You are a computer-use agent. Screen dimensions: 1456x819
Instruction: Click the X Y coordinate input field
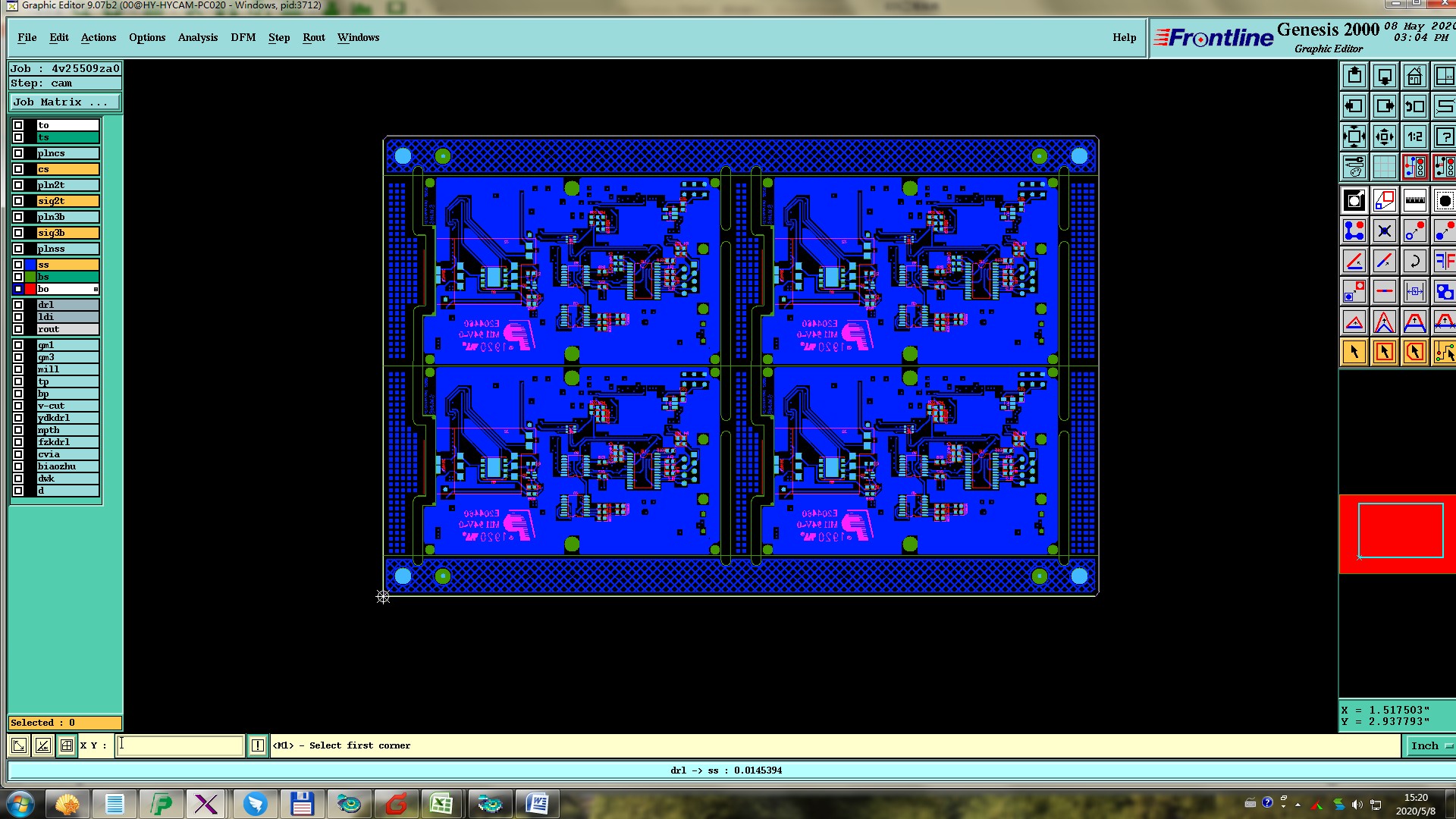(180, 745)
